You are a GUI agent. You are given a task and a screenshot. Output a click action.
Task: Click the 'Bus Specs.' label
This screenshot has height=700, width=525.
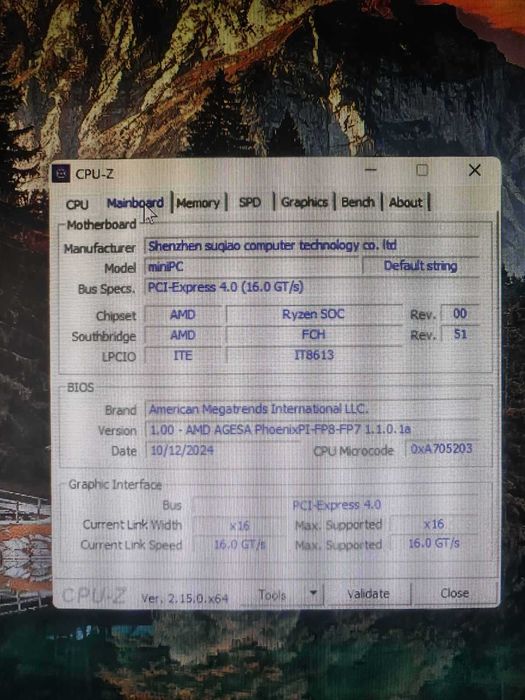point(106,289)
